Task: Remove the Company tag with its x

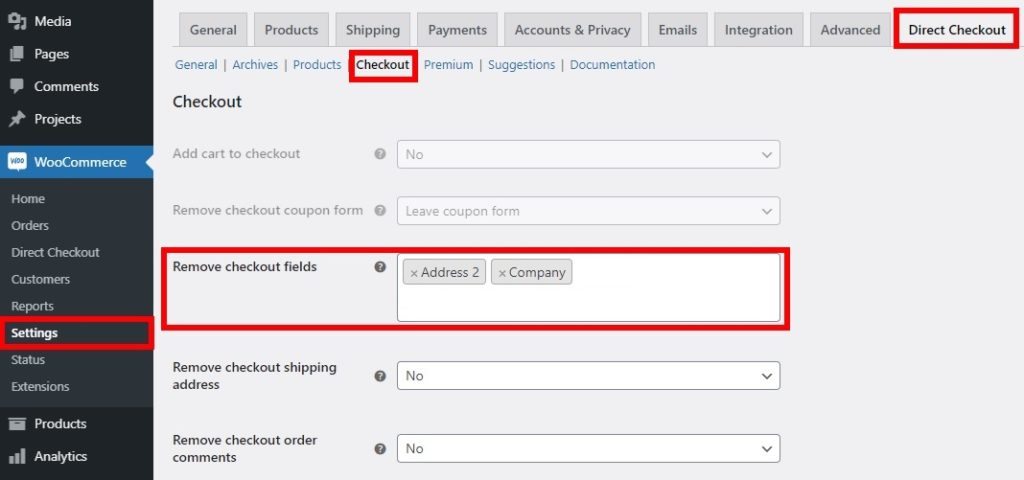Action: click(502, 273)
